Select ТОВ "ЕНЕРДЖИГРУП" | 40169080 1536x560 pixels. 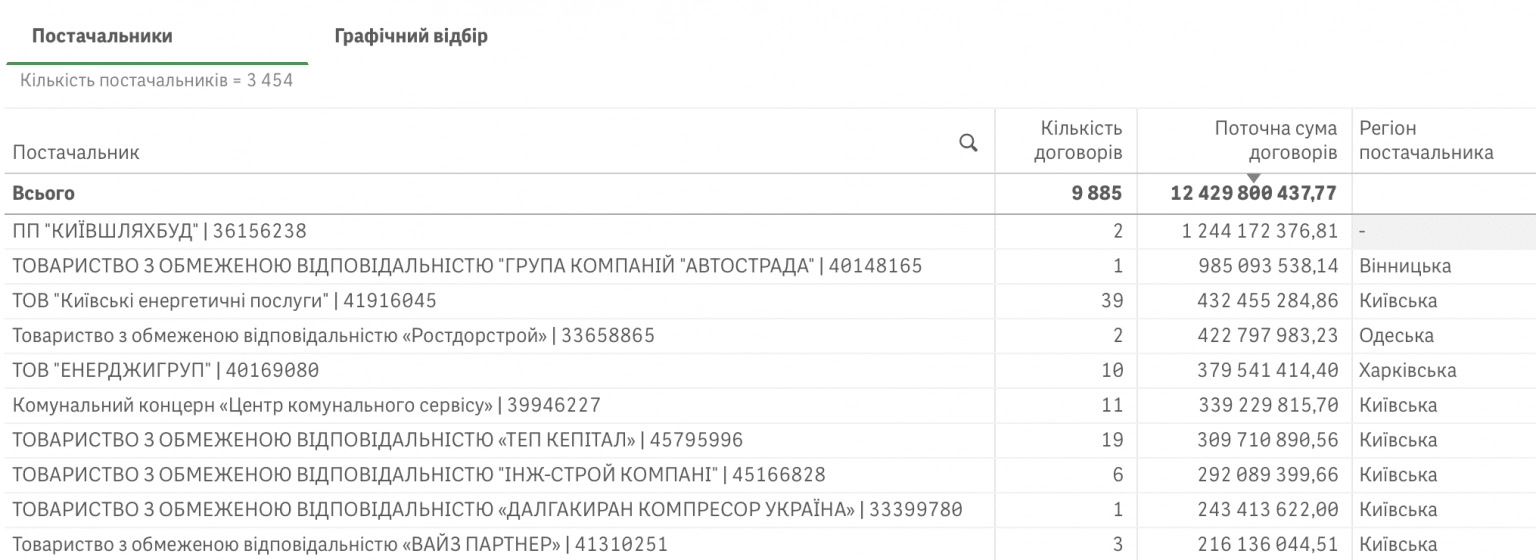165,371
